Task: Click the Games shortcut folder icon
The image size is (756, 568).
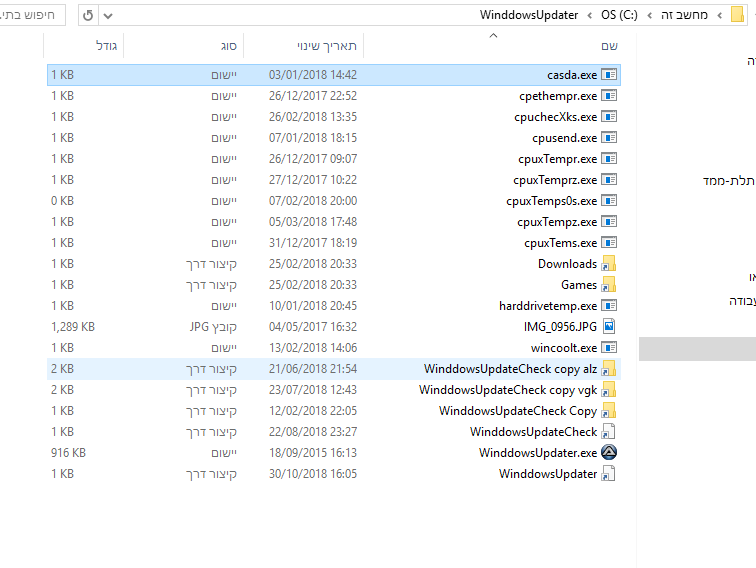Action: point(609,284)
